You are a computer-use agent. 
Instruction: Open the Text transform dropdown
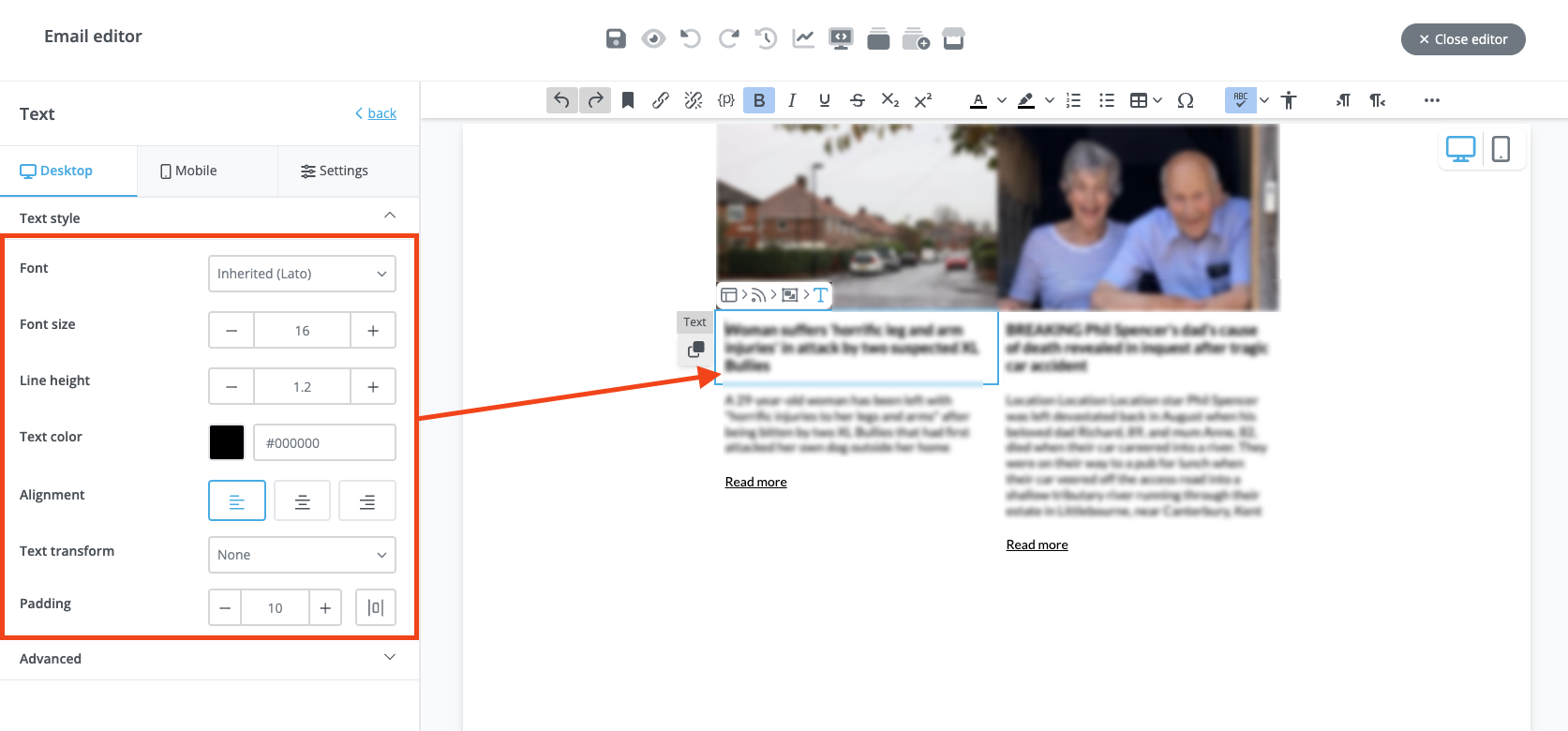click(x=302, y=555)
